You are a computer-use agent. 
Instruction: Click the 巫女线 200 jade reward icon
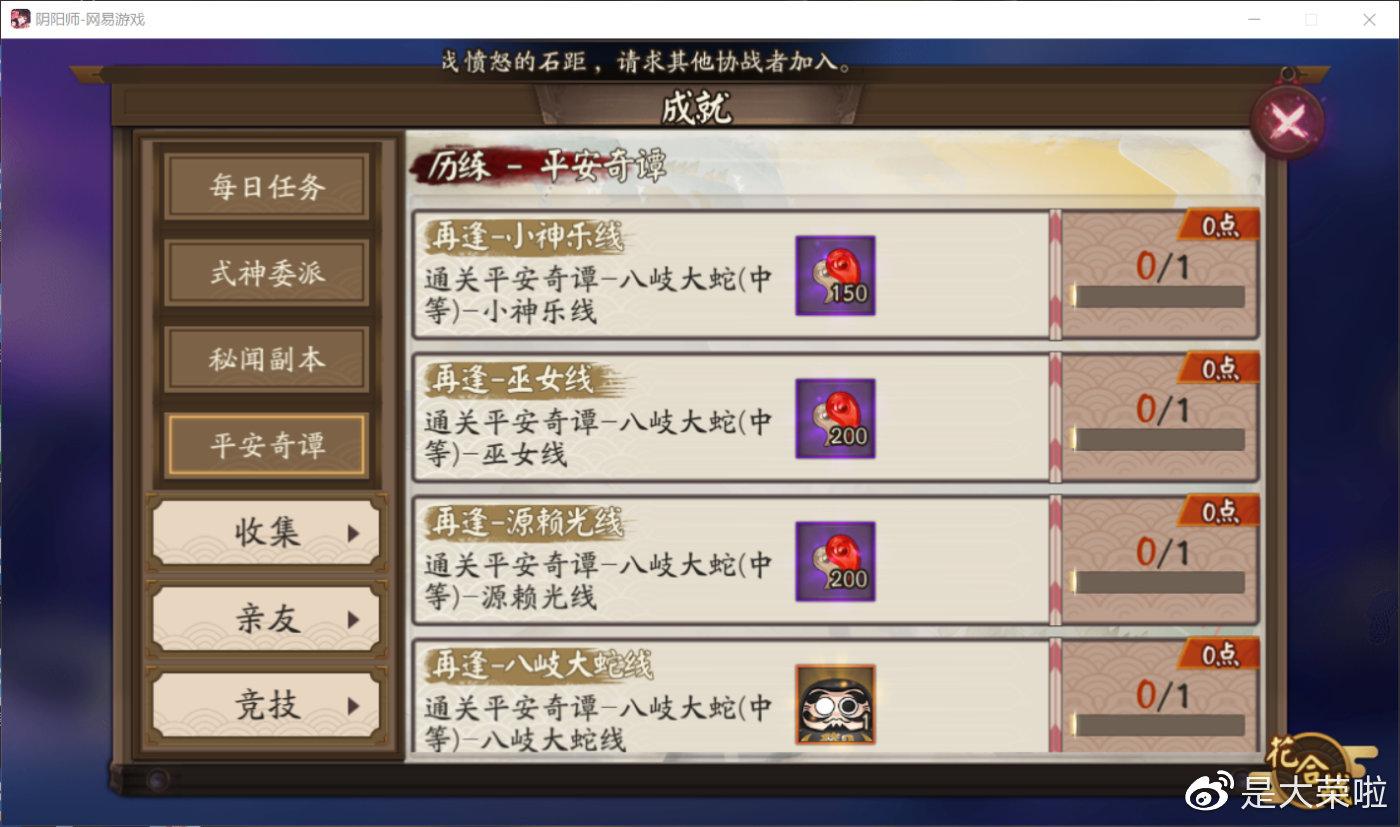point(835,419)
